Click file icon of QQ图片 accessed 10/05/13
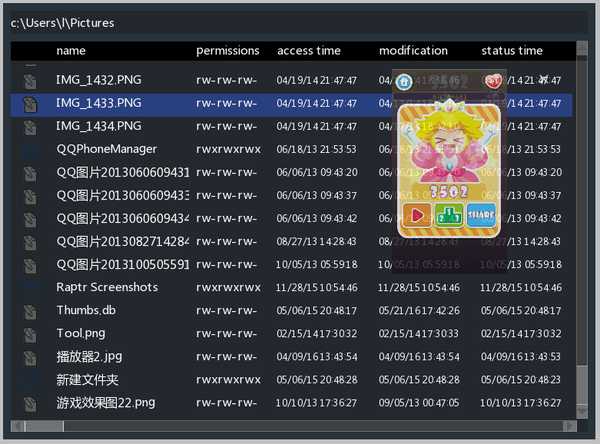This screenshot has width=600, height=444. coord(30,266)
